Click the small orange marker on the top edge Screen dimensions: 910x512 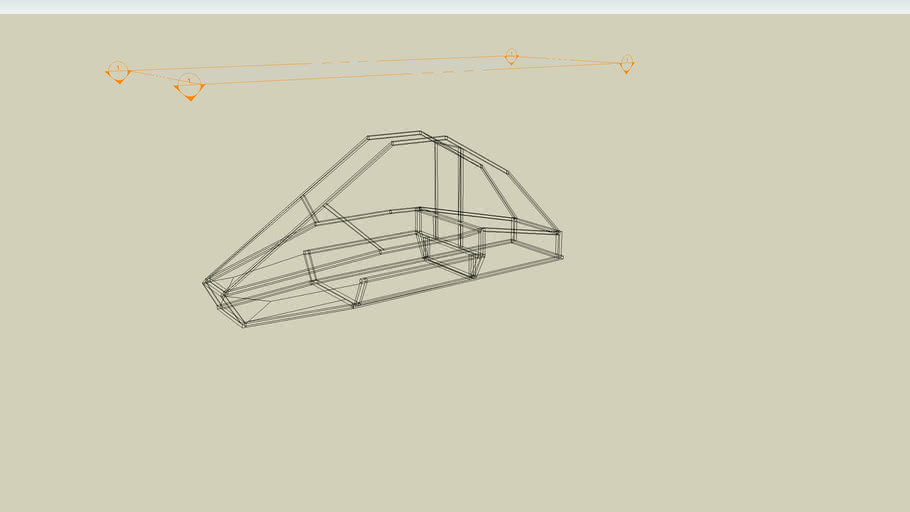[x=511, y=56]
